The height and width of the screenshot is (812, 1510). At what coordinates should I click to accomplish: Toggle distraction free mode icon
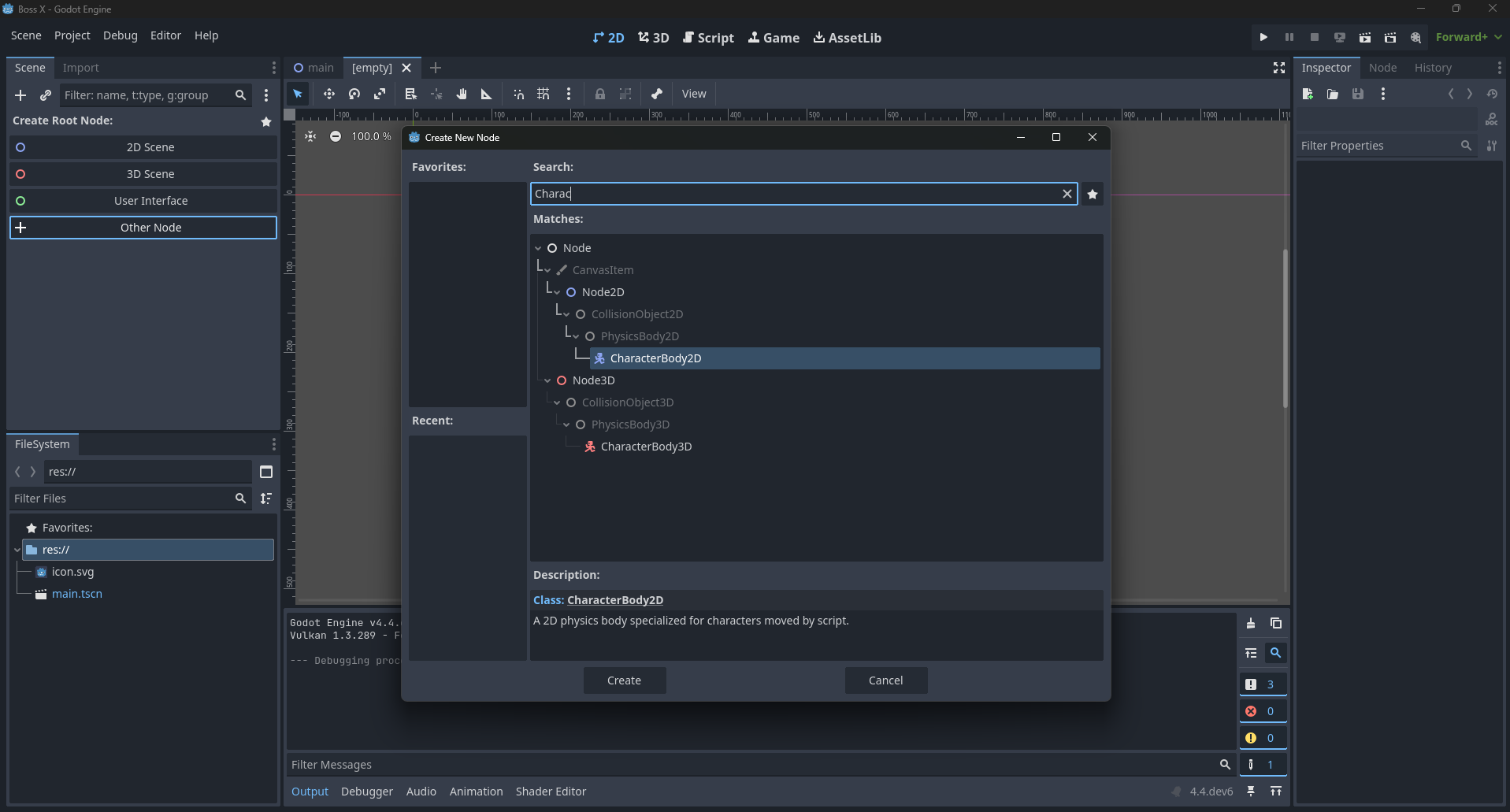(x=1279, y=68)
